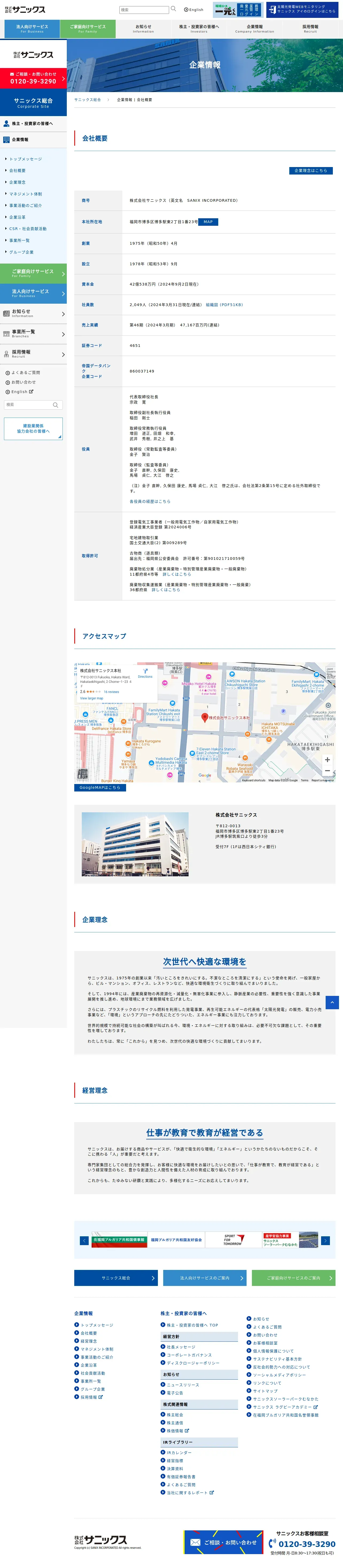343x1568 pixels.
Task: Click サニックス総合 breadcrumb link
Action: [x=88, y=100]
